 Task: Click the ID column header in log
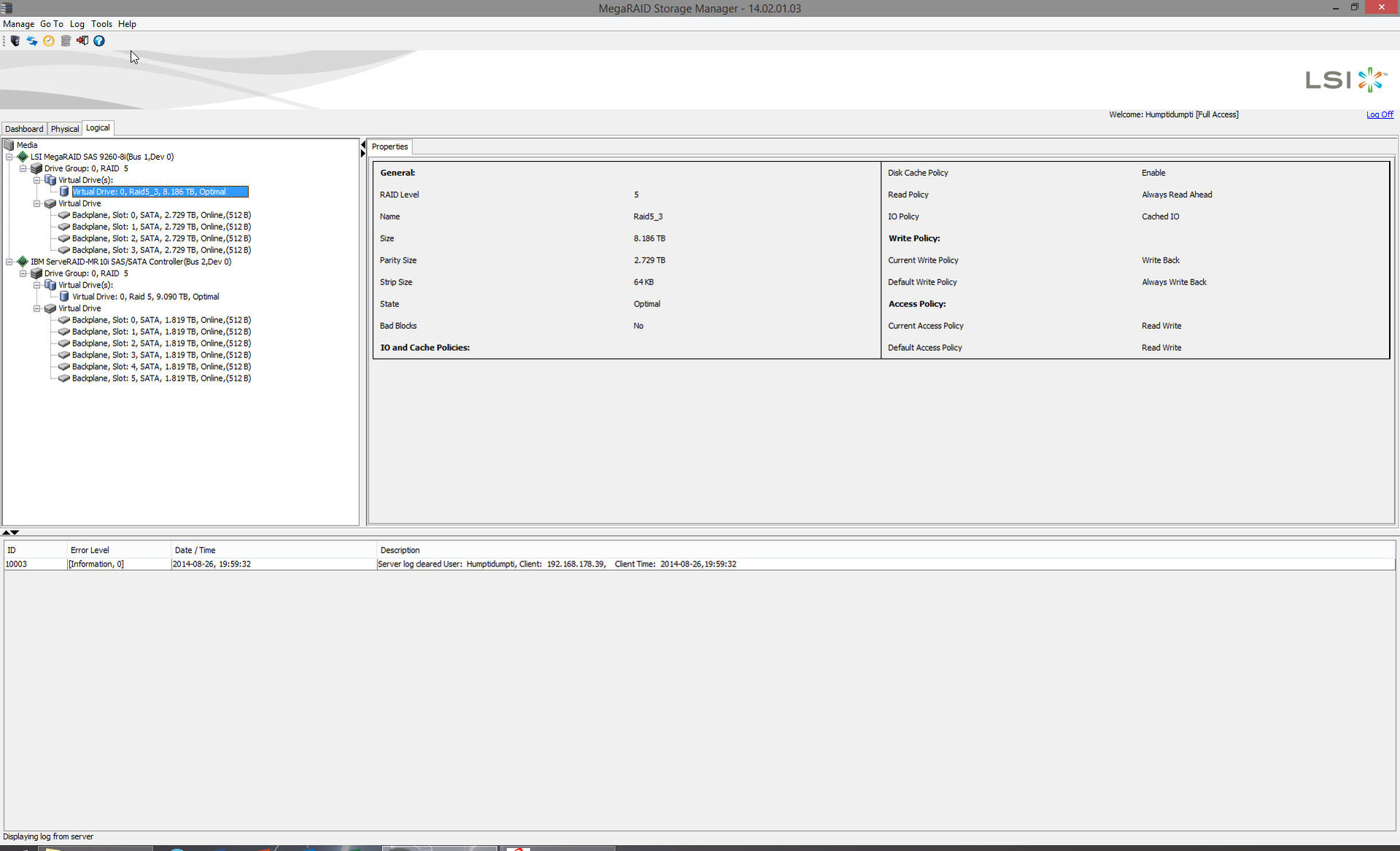point(35,551)
